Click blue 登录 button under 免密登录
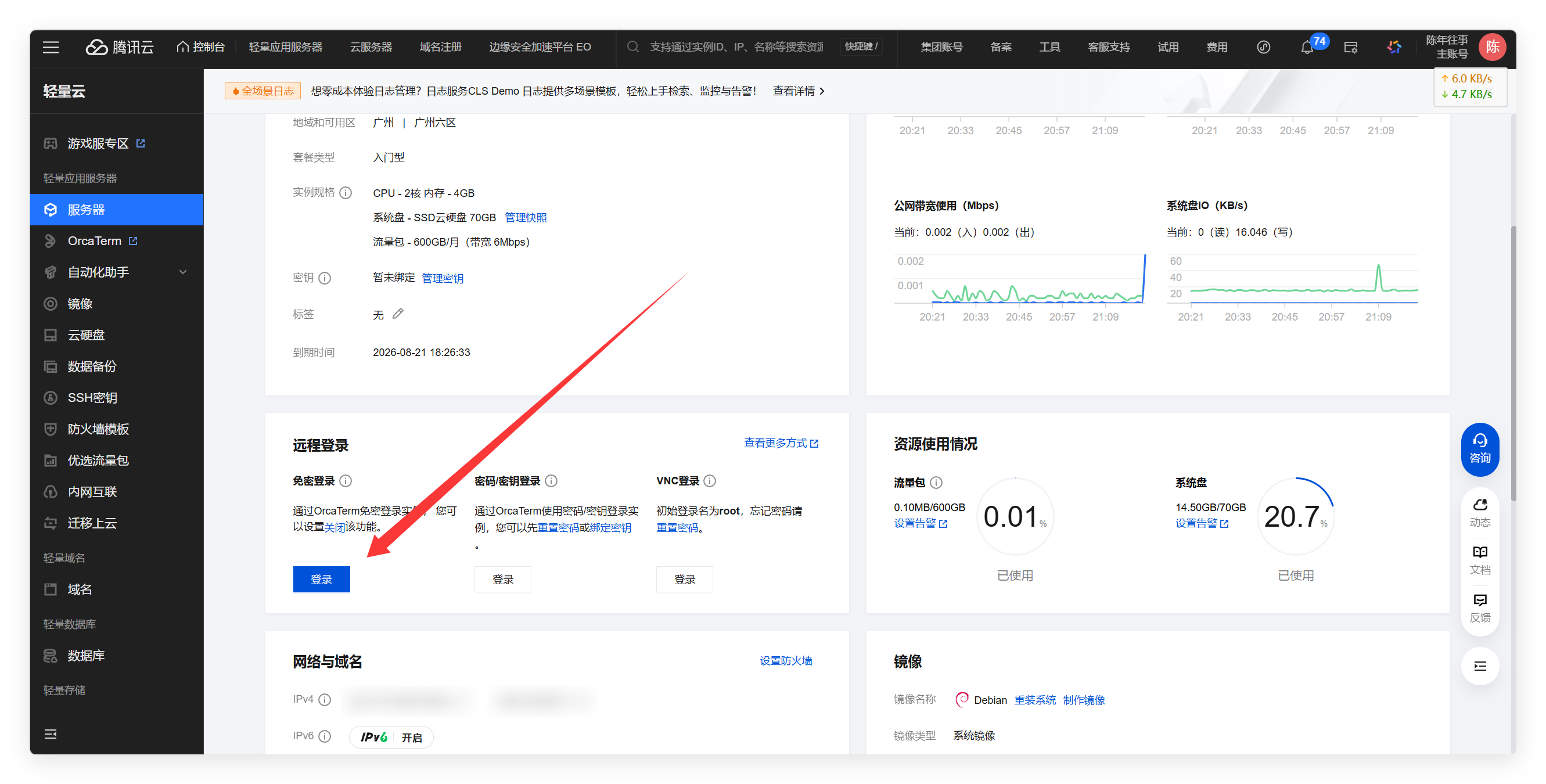This screenshot has height=784, width=1546. [x=321, y=580]
